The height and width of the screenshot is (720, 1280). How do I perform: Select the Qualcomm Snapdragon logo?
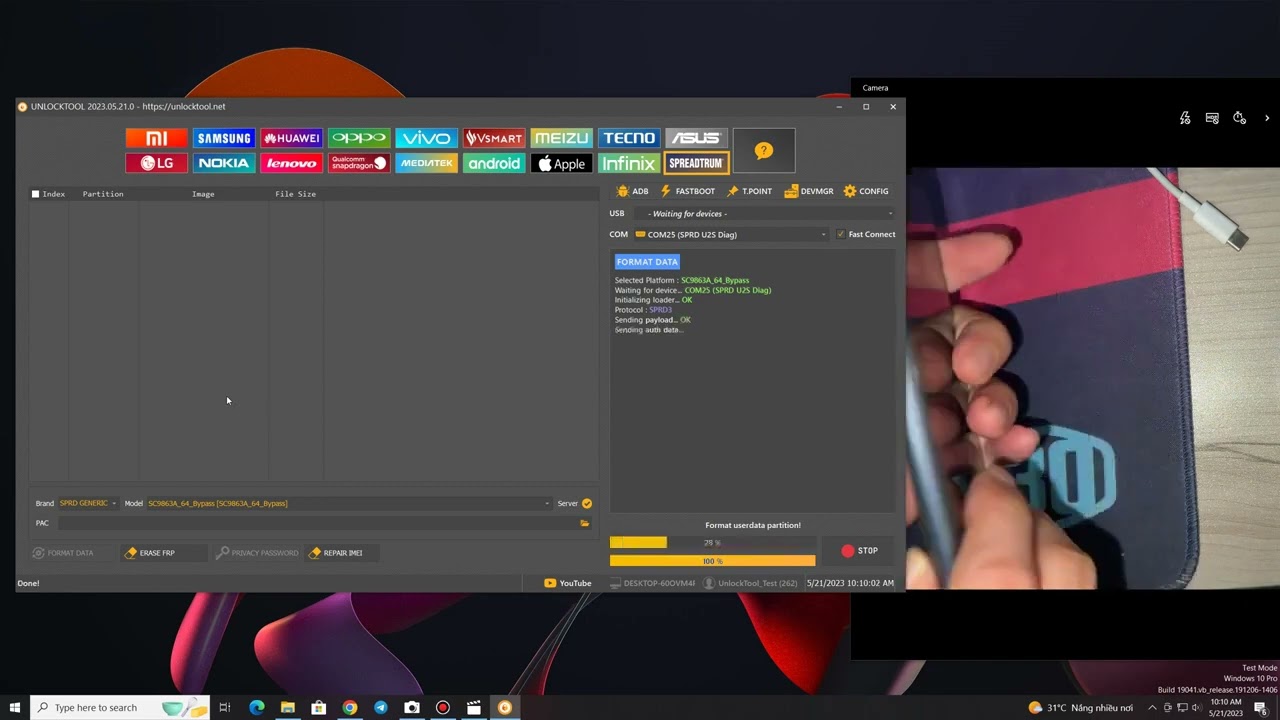point(359,163)
